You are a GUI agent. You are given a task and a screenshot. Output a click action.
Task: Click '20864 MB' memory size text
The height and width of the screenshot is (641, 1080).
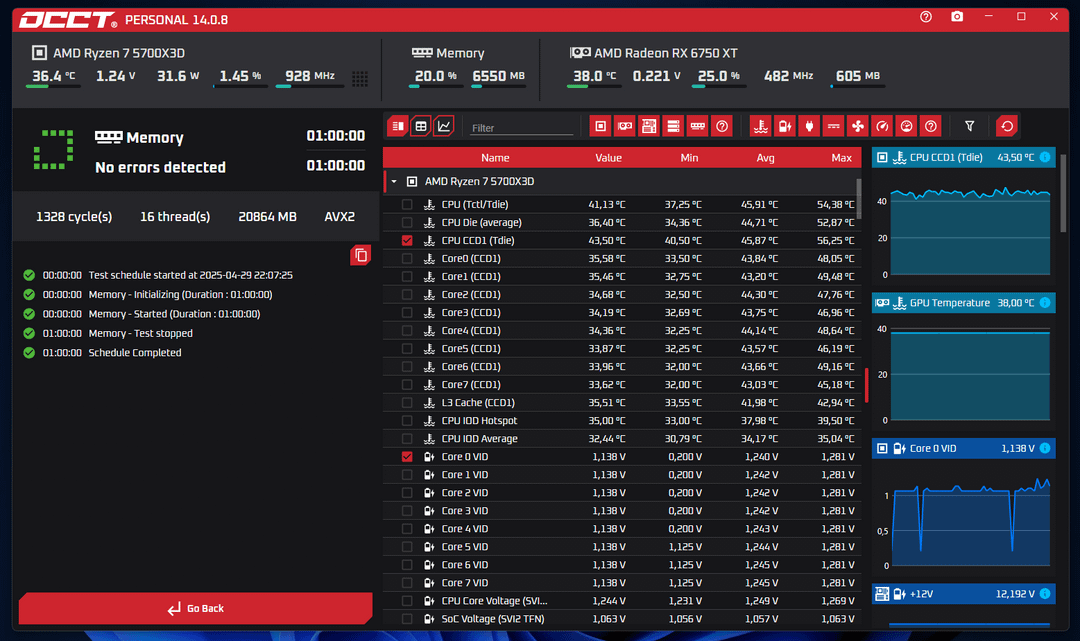click(267, 217)
